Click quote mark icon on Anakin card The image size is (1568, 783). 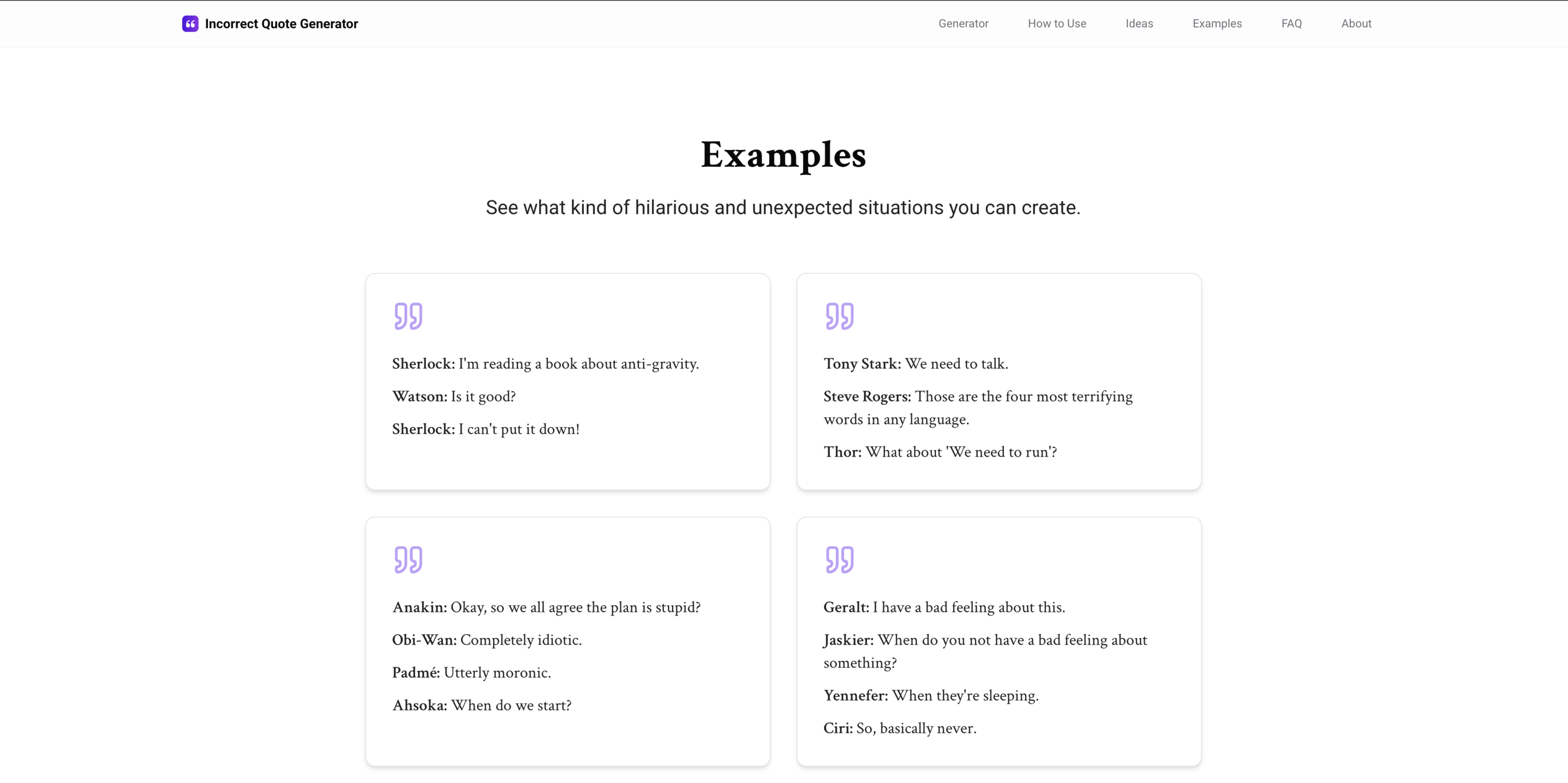(408, 560)
